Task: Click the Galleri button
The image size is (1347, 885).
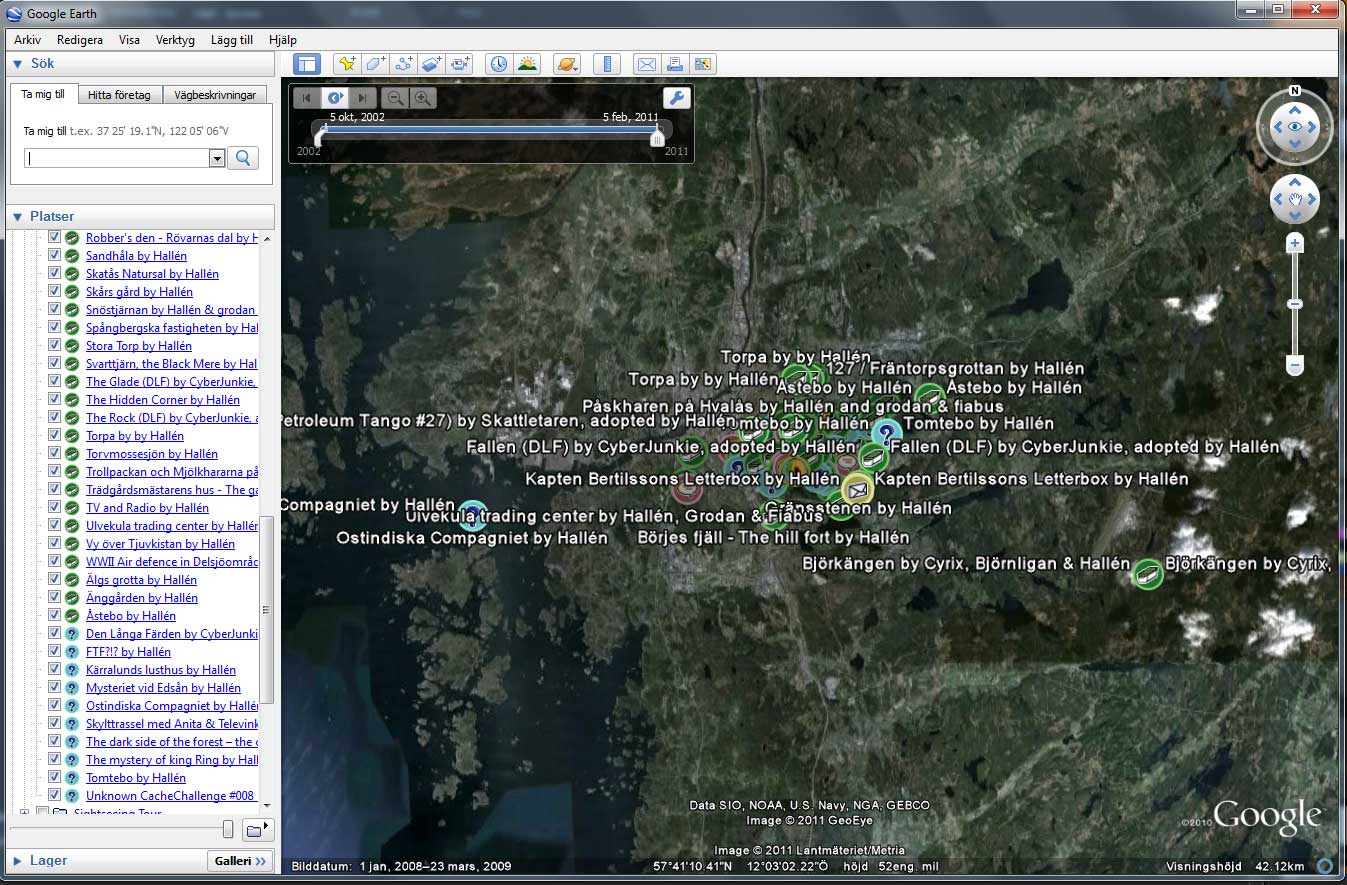Action: [x=240, y=860]
